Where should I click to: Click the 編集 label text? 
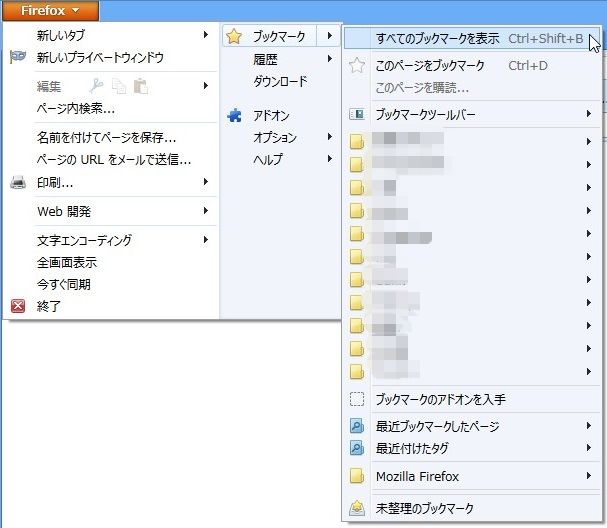coord(49,86)
